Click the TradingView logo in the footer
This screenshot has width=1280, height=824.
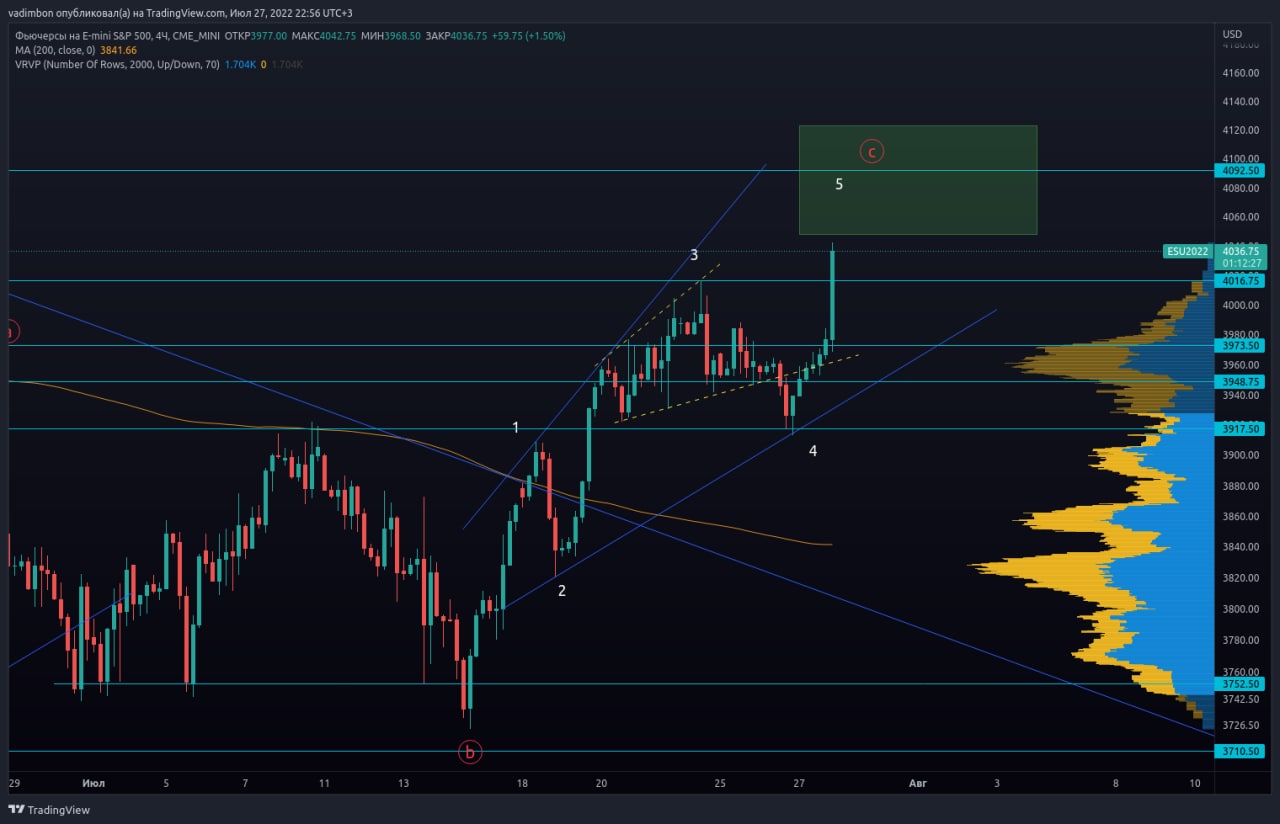[49, 809]
